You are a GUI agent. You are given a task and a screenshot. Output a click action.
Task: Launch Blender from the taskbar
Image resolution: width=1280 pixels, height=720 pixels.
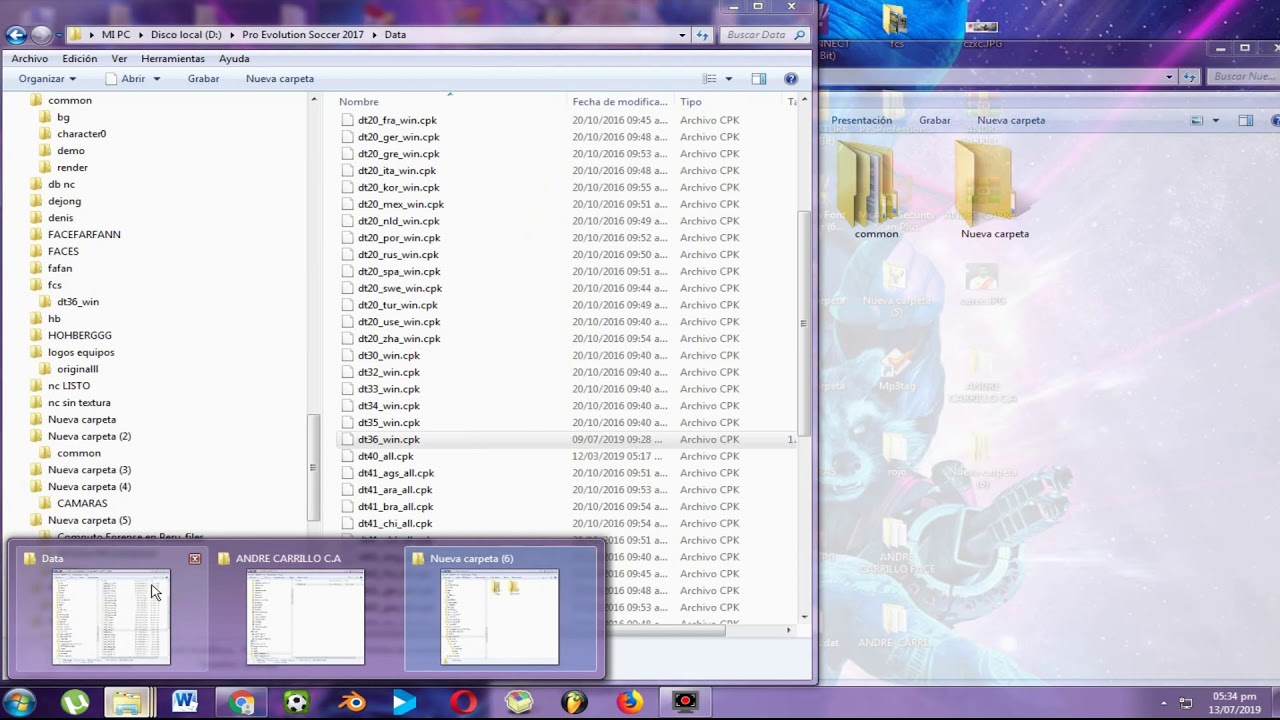pos(352,702)
